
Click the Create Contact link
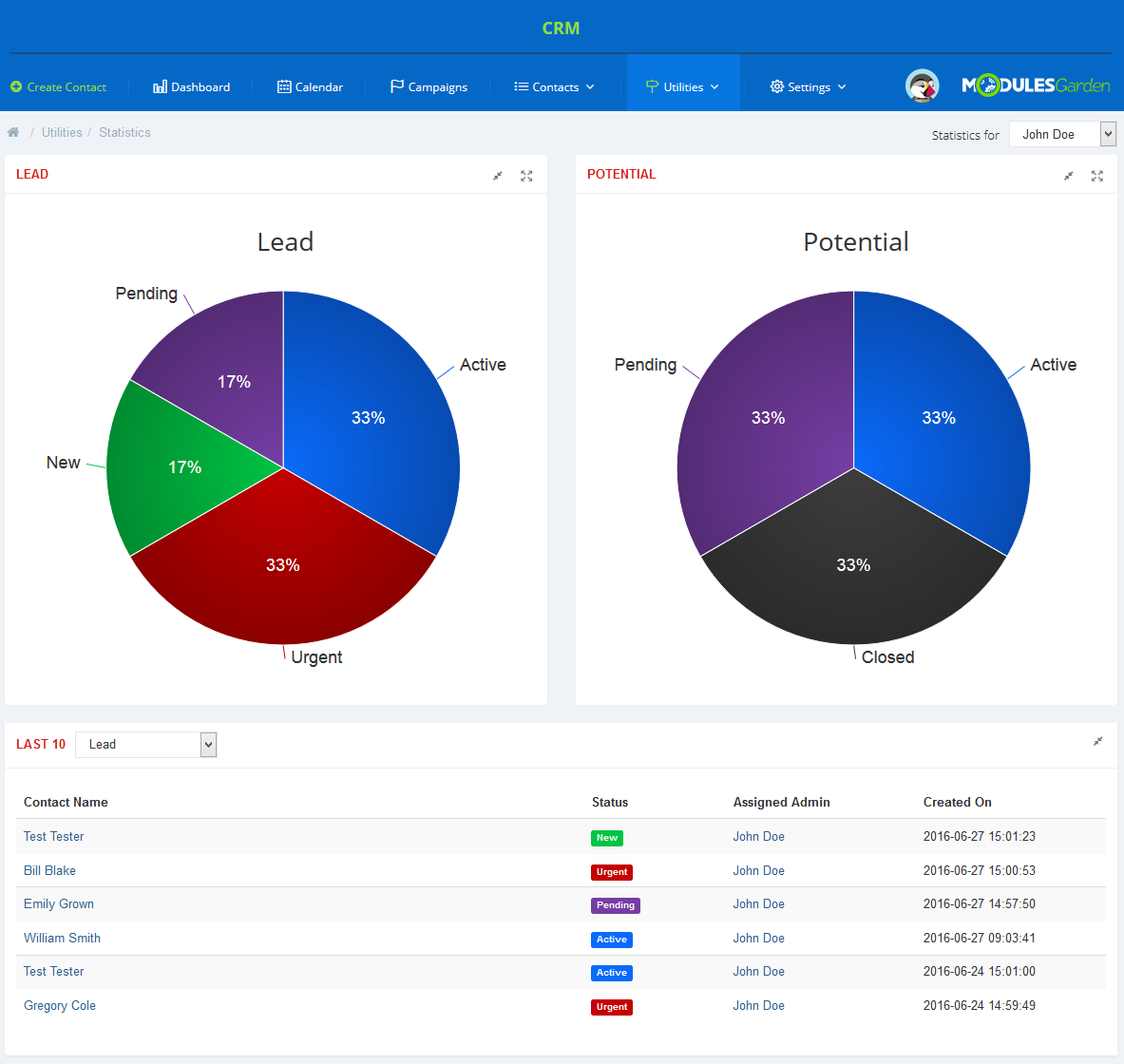point(67,86)
